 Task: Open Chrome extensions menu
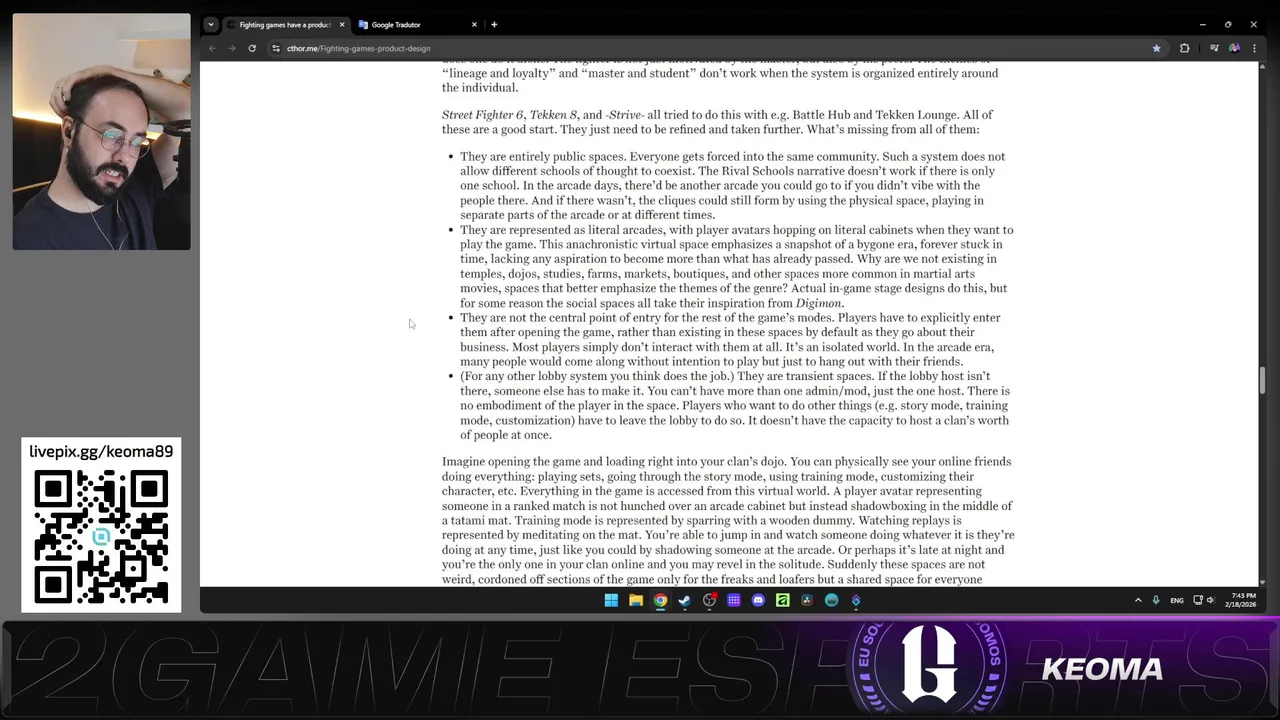[x=1185, y=48]
